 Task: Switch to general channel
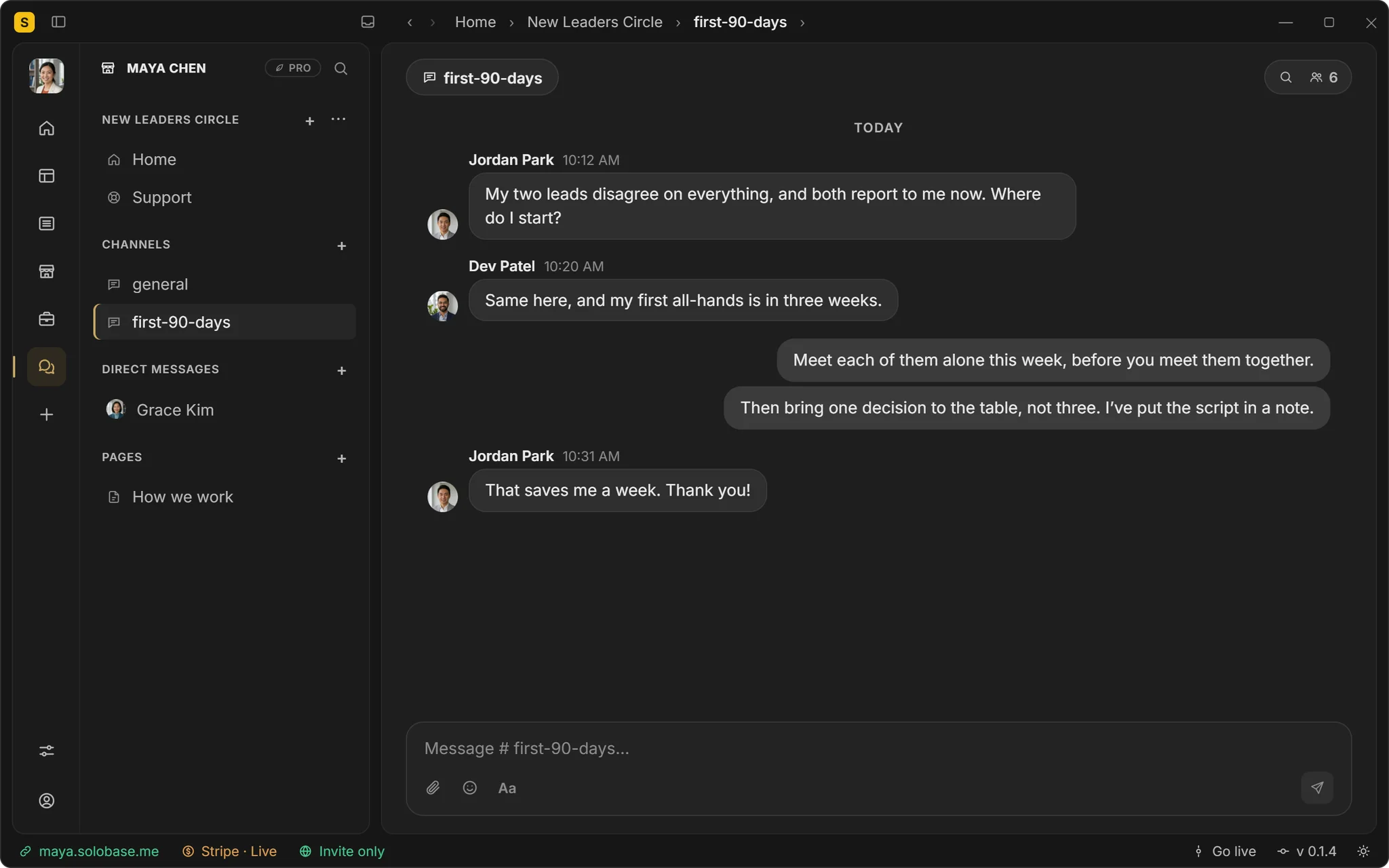click(224, 284)
